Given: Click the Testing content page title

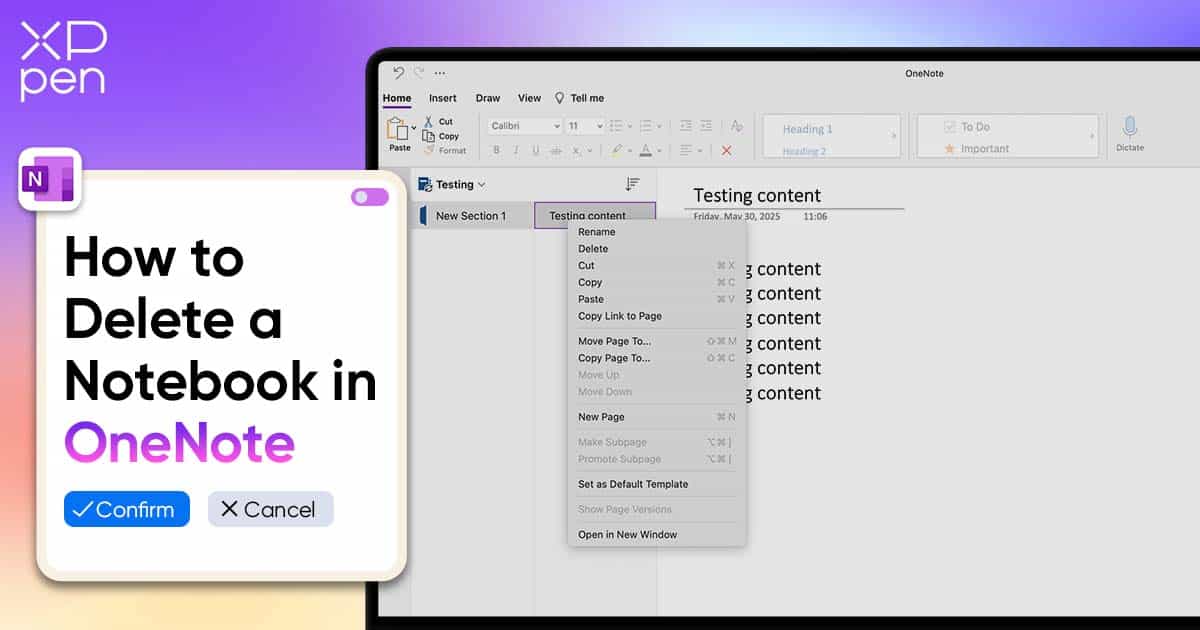Looking at the screenshot, I should [757, 196].
